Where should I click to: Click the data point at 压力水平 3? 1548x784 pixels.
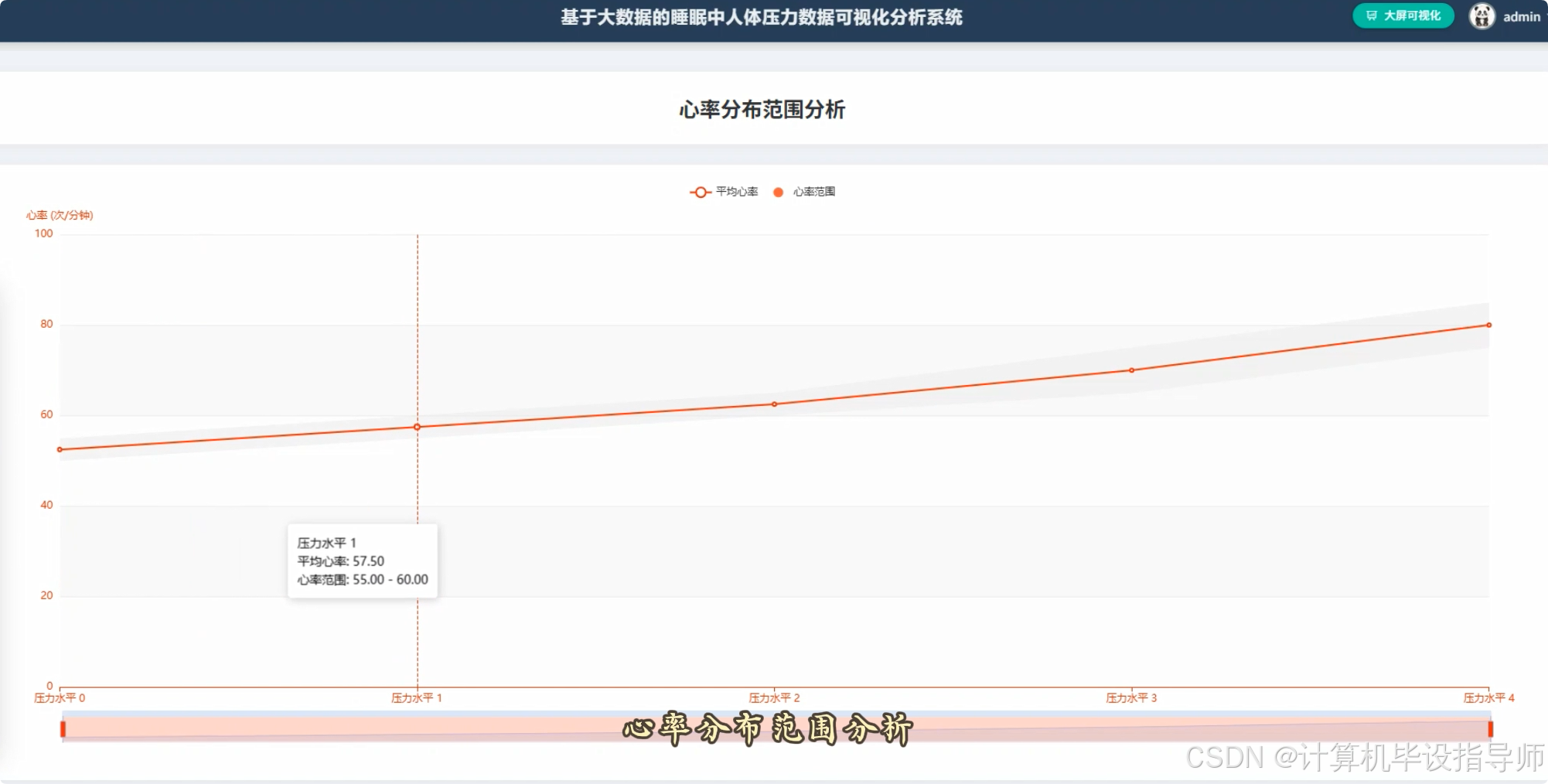coord(1131,370)
